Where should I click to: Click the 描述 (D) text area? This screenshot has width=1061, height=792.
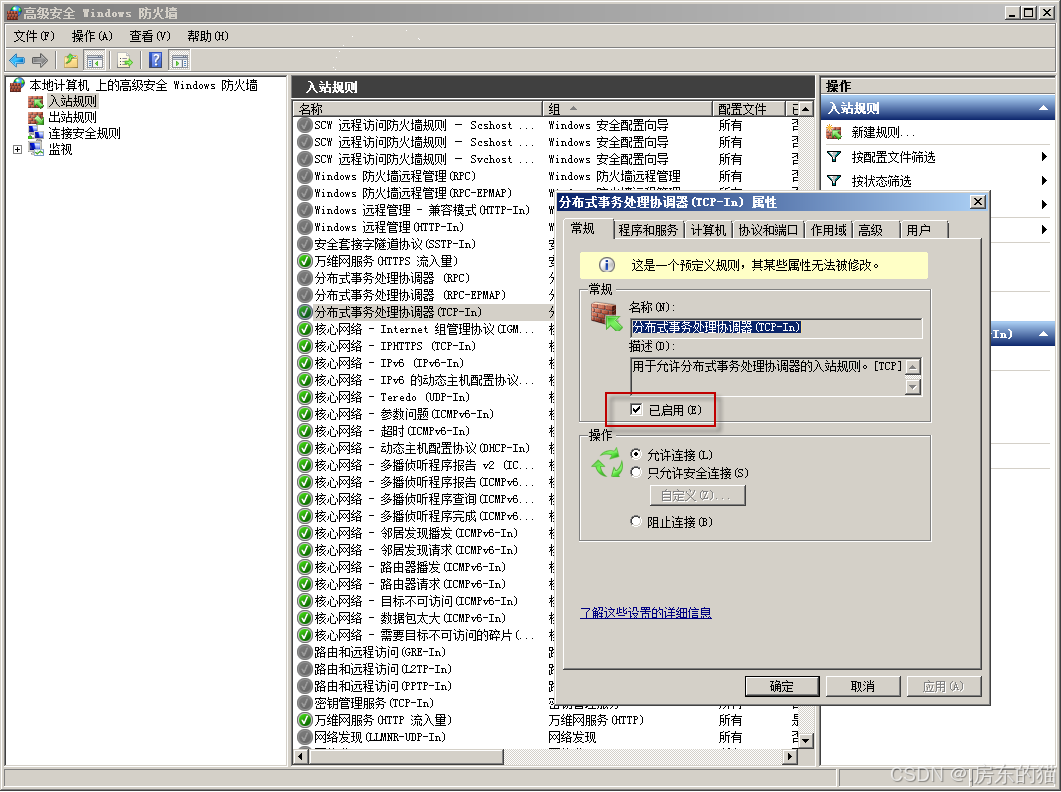click(768, 377)
